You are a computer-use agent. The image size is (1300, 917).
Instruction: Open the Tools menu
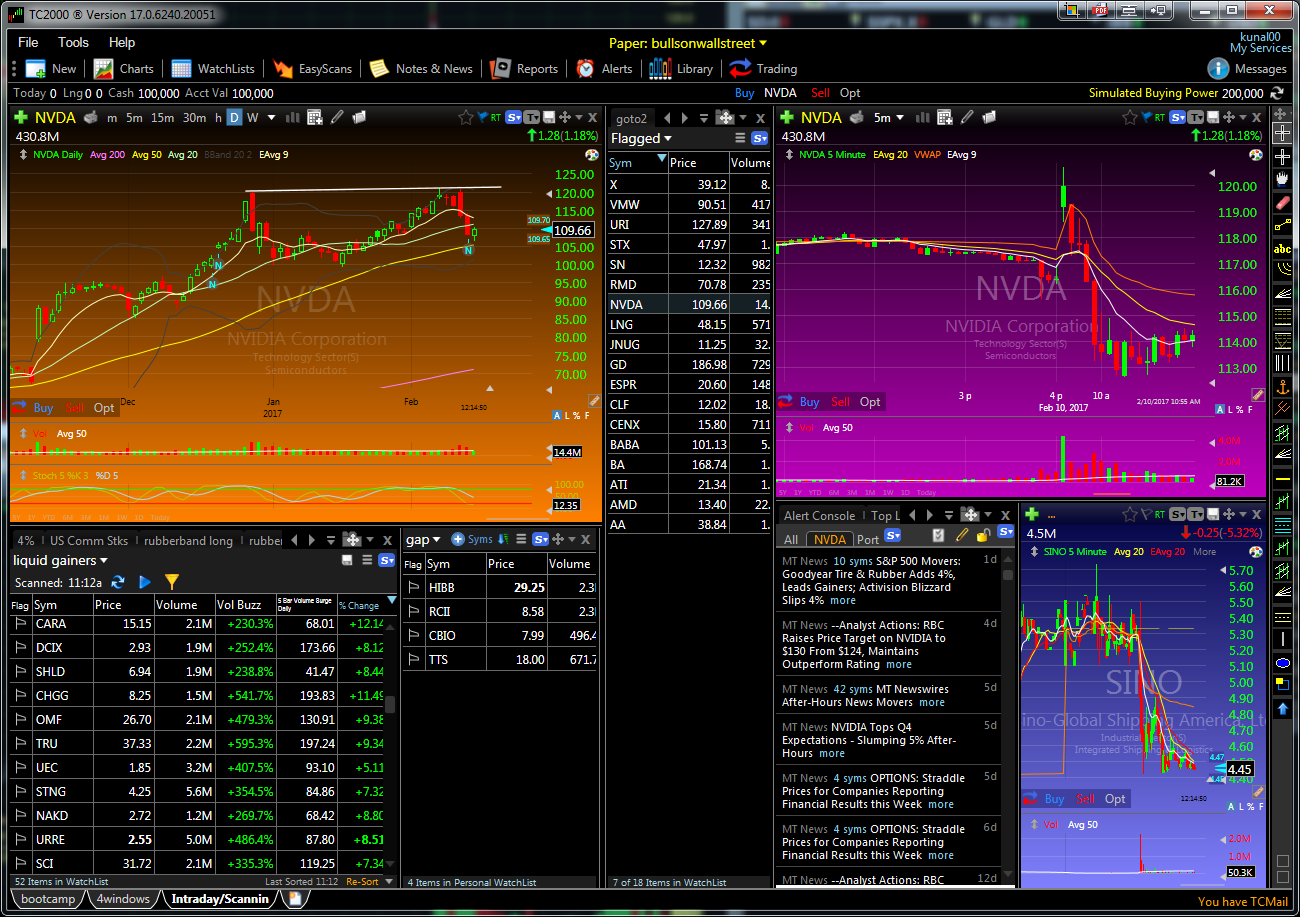coord(73,43)
